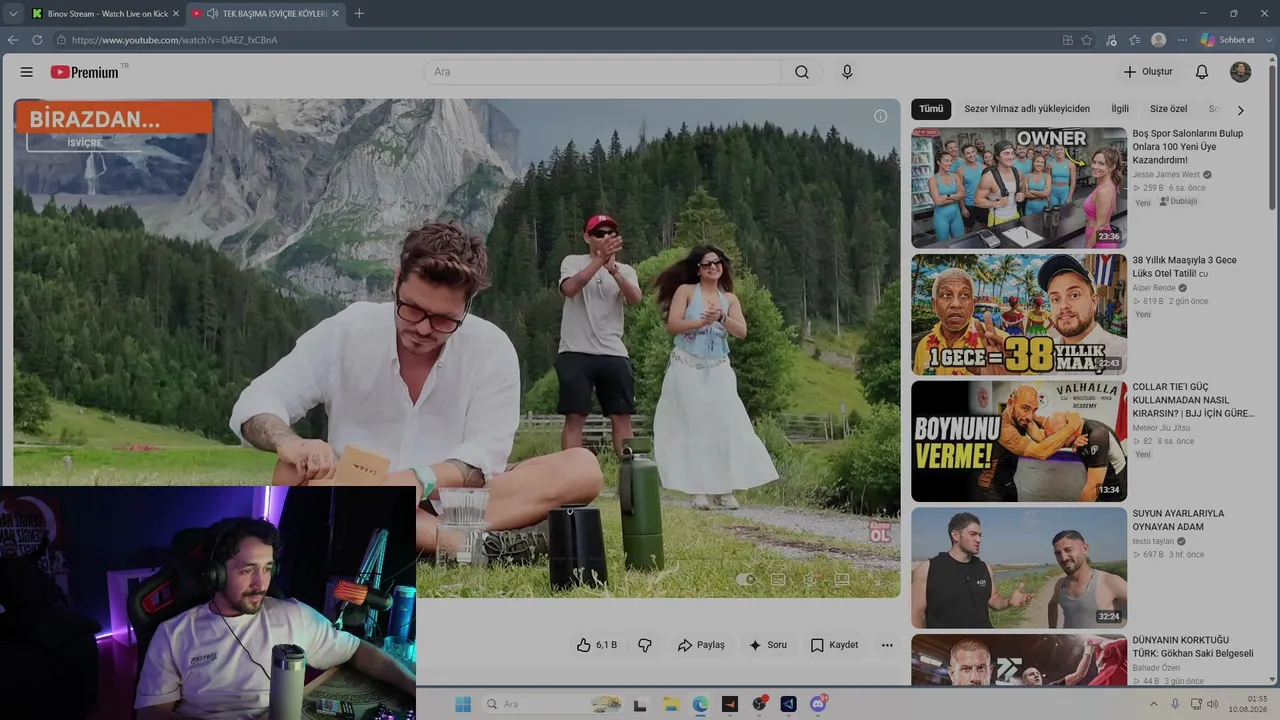This screenshot has width=1280, height=720.
Task: Expand more filter chips with the arrow
Action: 1240,110
